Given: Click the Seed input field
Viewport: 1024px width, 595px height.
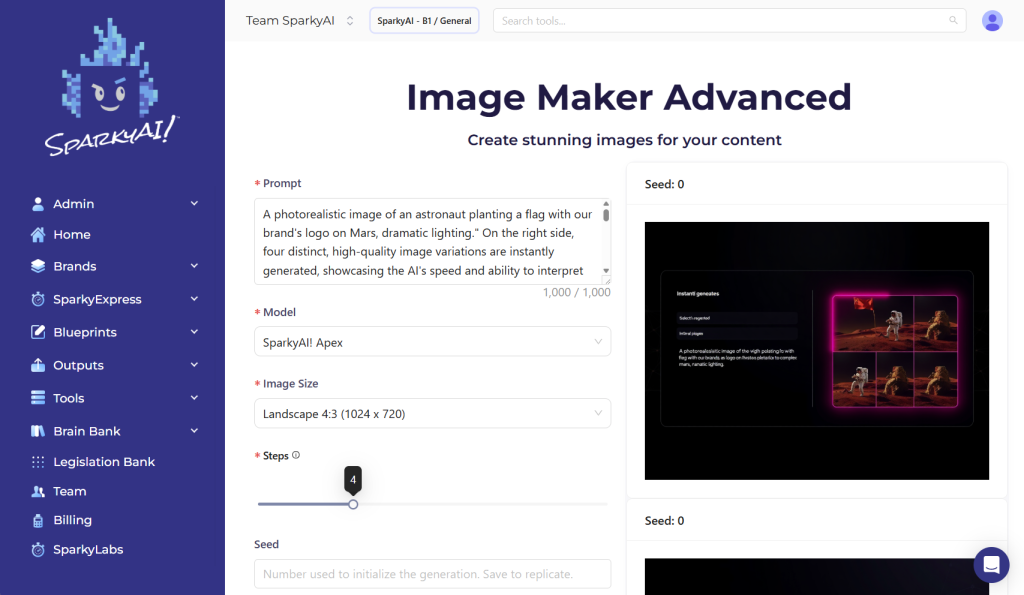Looking at the screenshot, I should pos(432,573).
